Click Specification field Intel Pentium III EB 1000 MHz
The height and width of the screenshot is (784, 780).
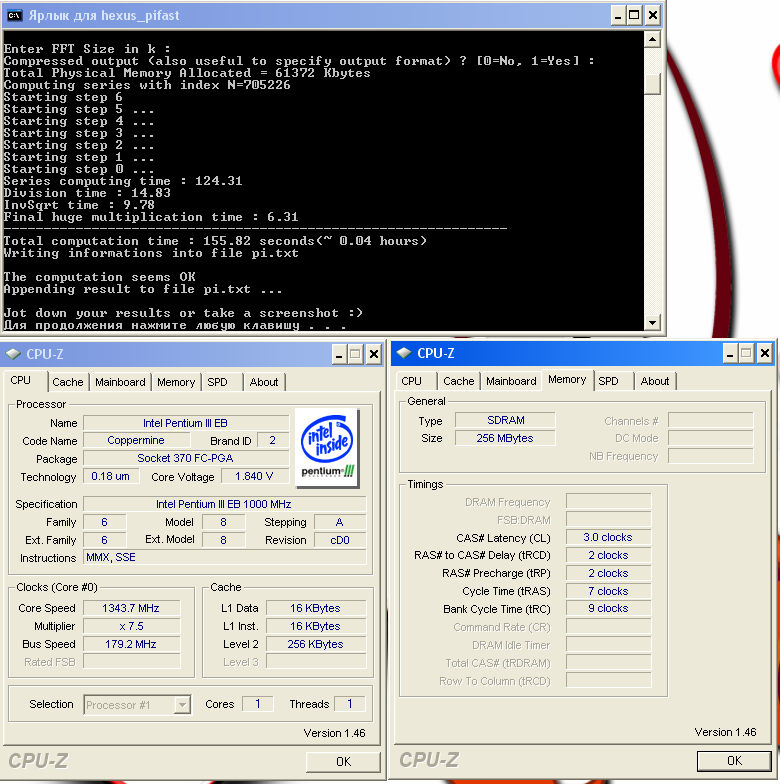coord(224,504)
